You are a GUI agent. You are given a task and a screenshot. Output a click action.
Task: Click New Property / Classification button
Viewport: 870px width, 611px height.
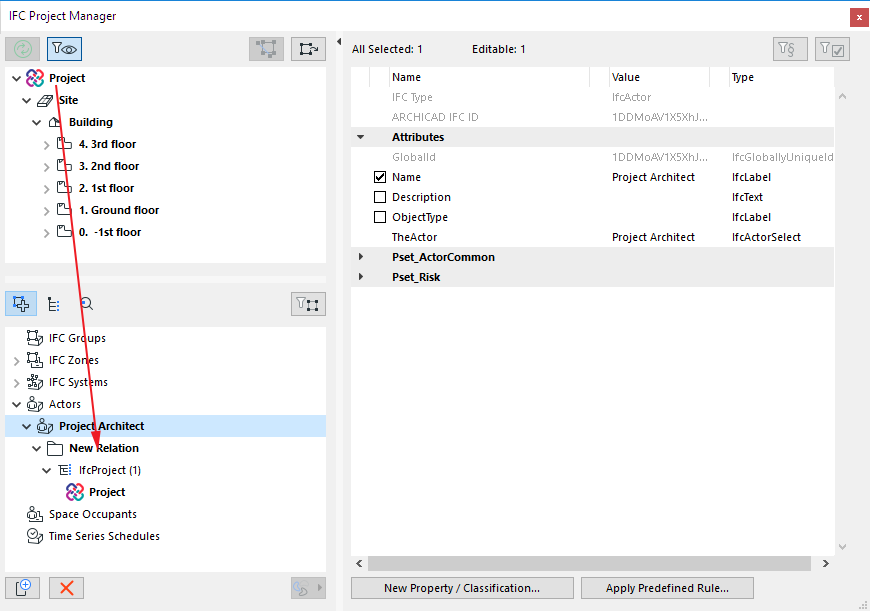[x=462, y=588]
